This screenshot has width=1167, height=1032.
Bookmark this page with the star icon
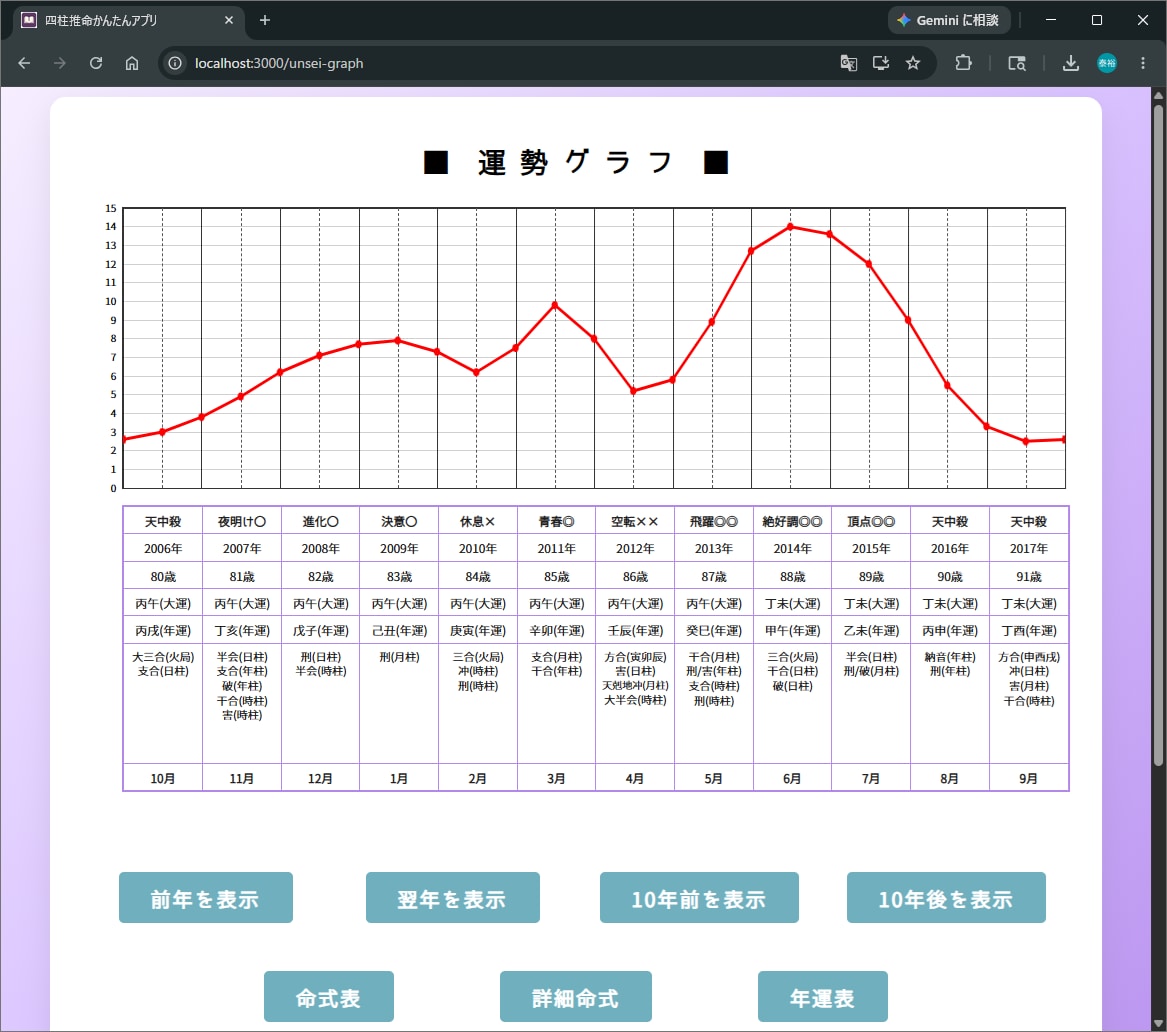click(x=913, y=63)
